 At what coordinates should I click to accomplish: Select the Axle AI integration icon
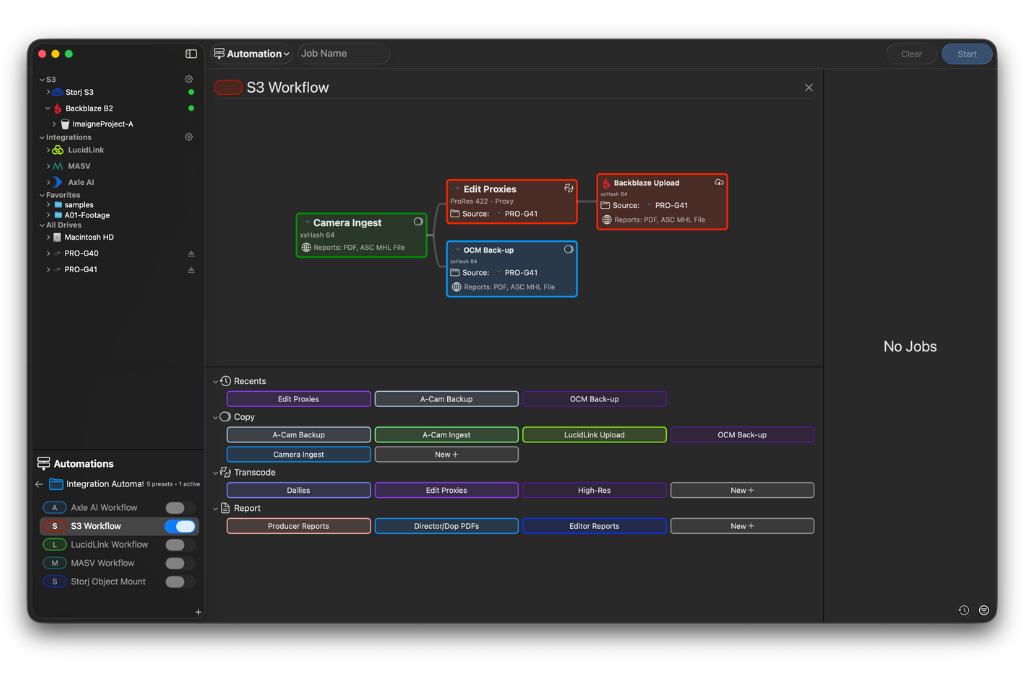point(58,182)
